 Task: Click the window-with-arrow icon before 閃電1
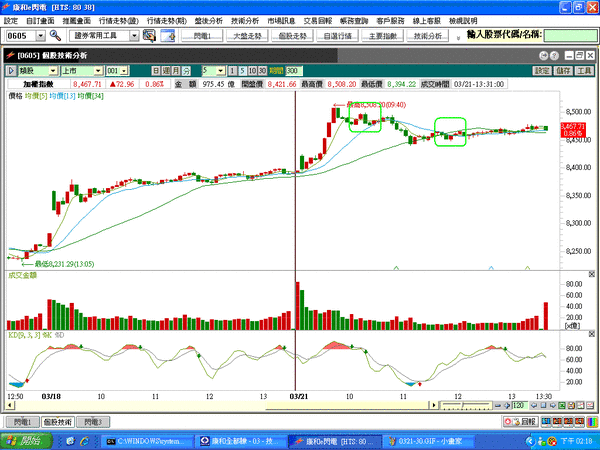tap(168, 36)
